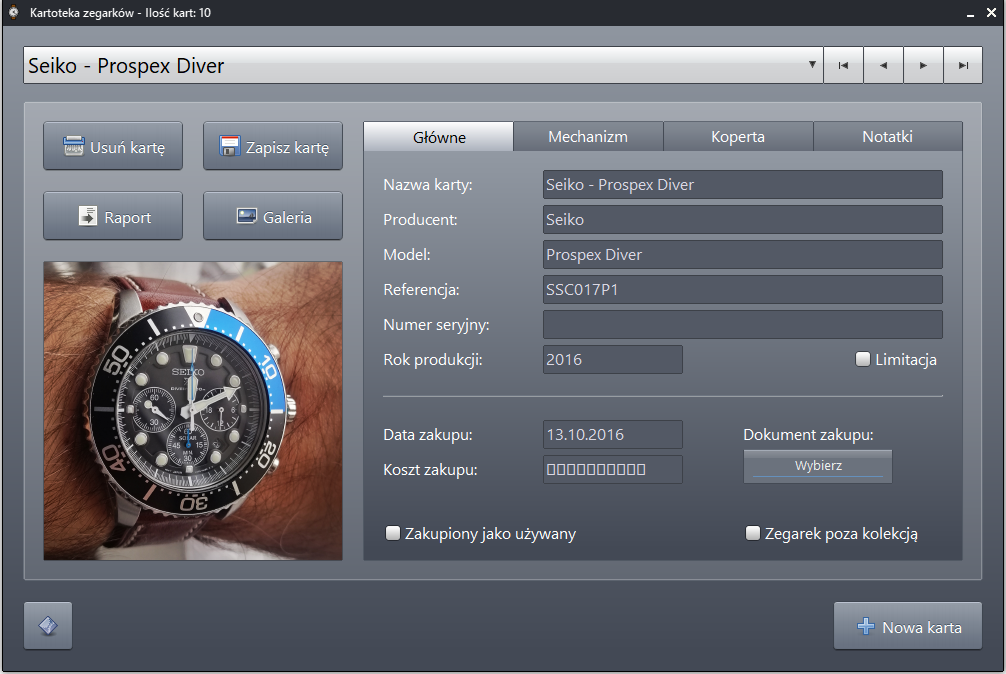
Task: Click the Referencja field showing SSC017P1
Action: click(x=742, y=289)
